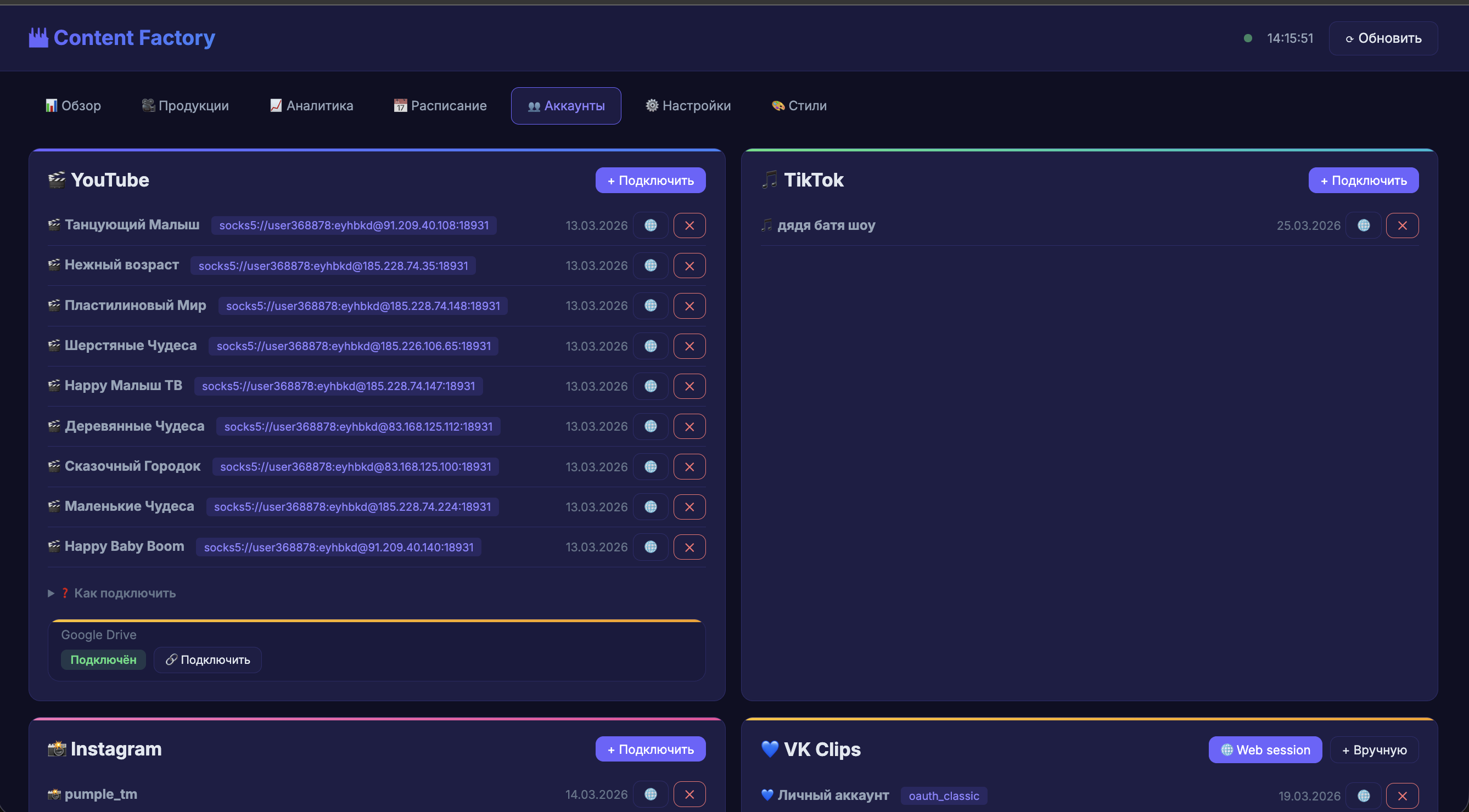Click the date 19.03.2026 in VK Clips
Viewport: 1469px width, 812px height.
pos(1309,796)
